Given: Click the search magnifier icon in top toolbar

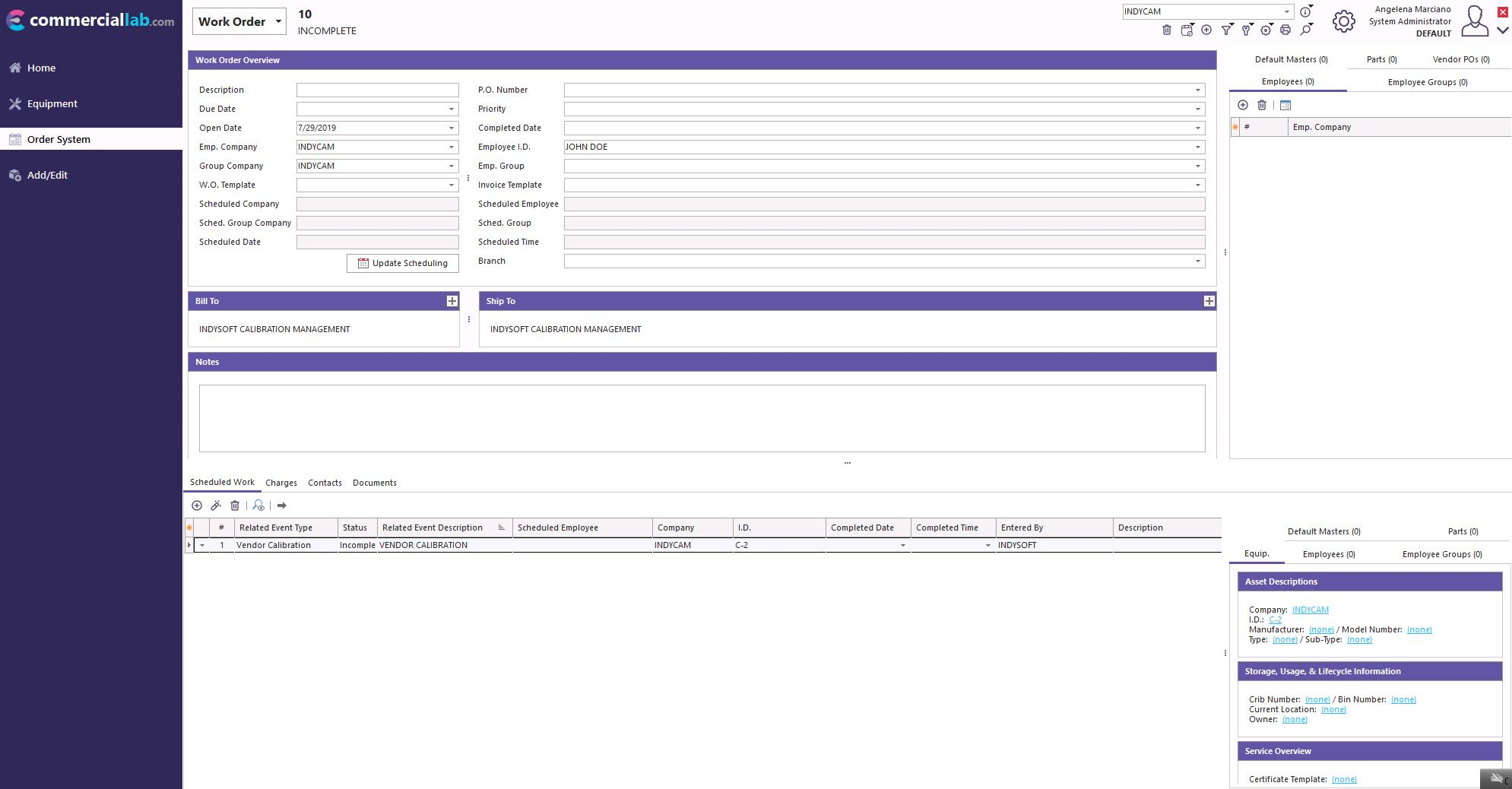Looking at the screenshot, I should 1305,30.
